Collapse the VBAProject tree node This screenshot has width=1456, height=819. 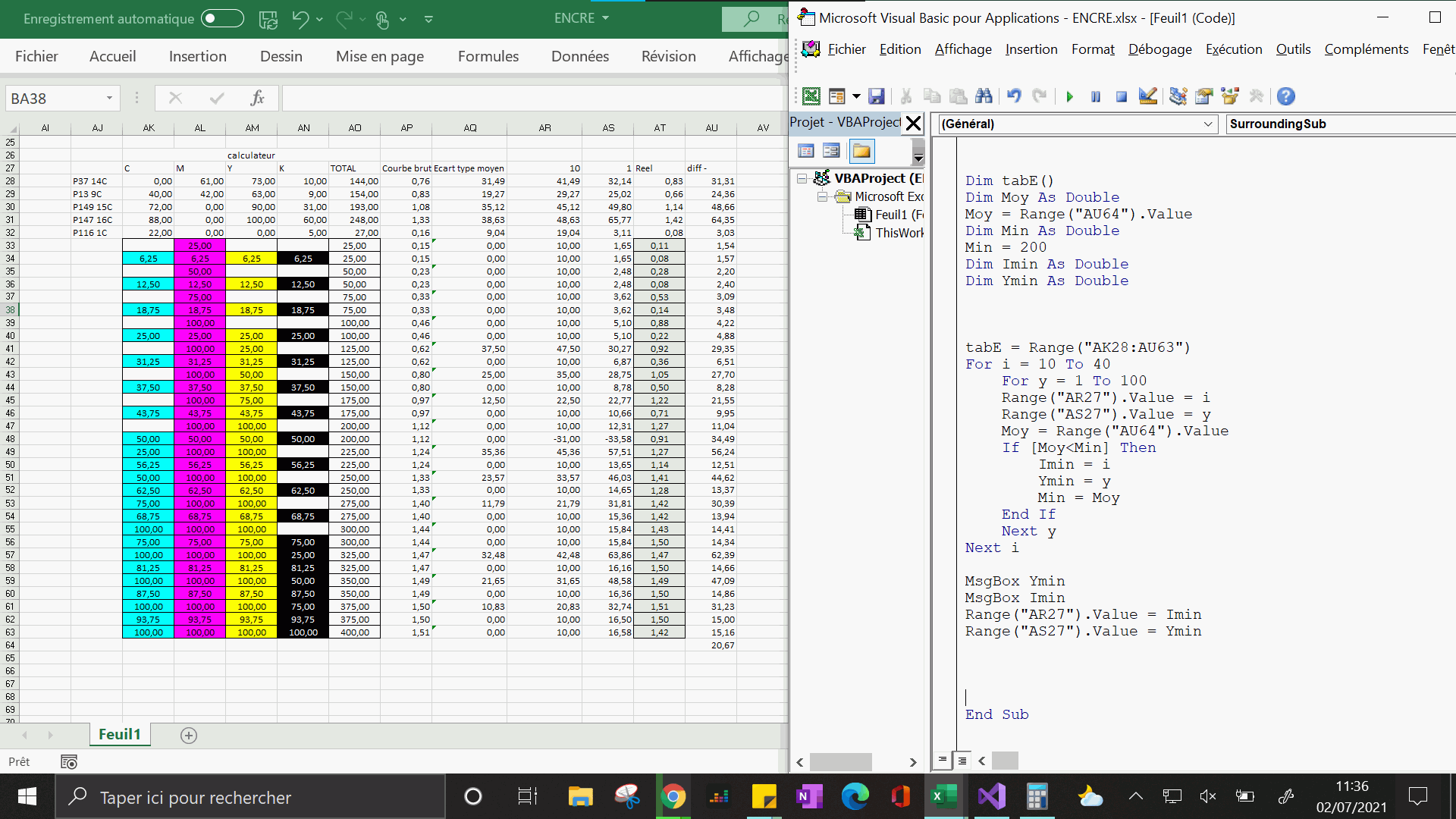click(x=802, y=178)
